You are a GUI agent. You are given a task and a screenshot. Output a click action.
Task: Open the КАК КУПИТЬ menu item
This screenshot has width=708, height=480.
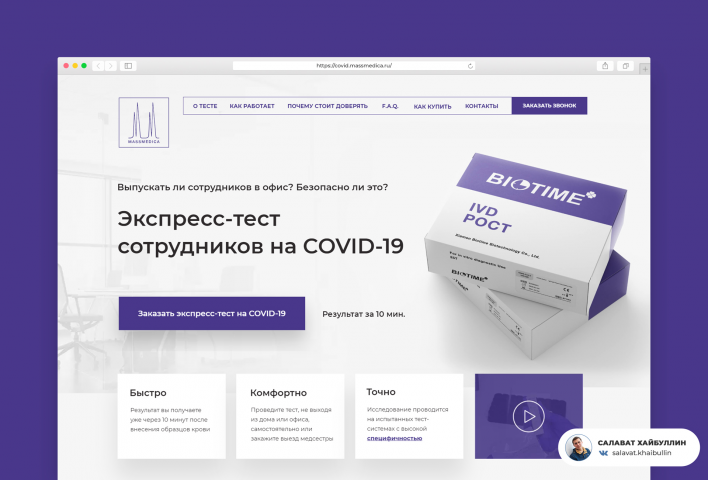(x=432, y=107)
